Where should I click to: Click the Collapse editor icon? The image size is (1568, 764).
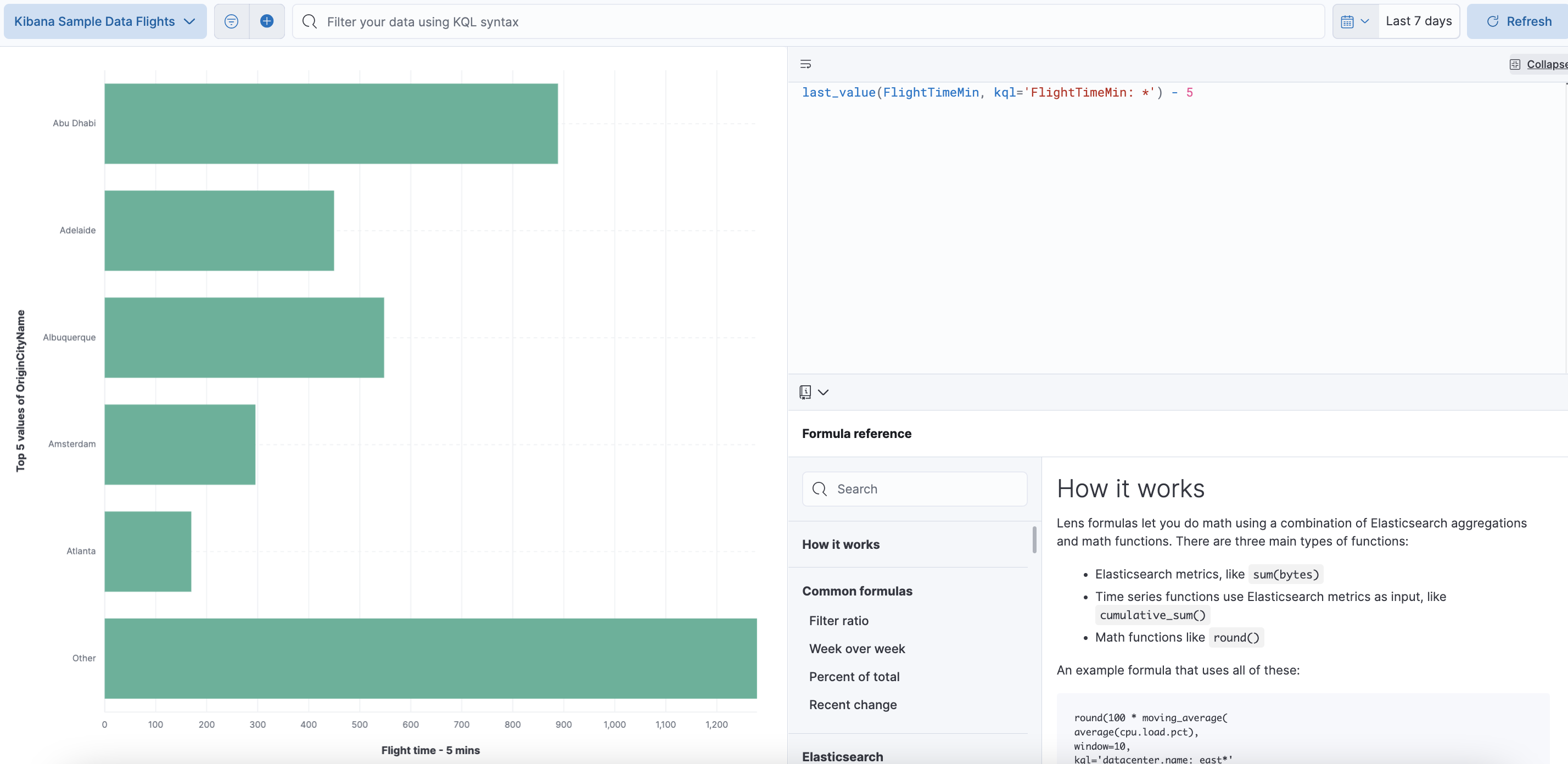pos(1514,64)
